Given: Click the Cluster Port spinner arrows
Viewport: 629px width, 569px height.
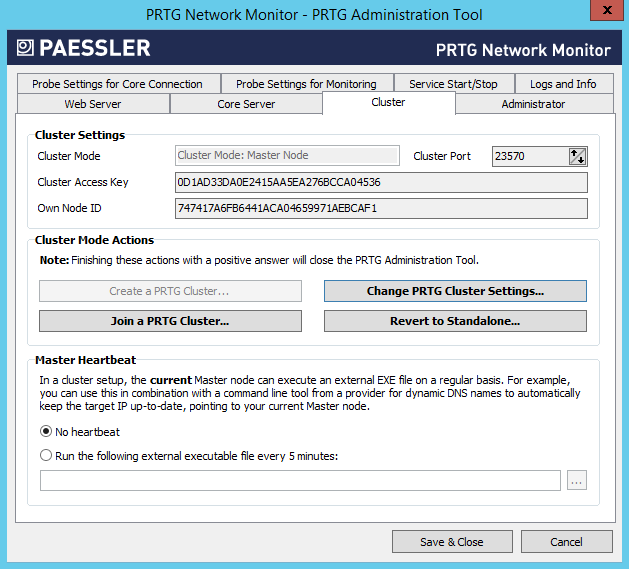Looking at the screenshot, I should coord(577,156).
